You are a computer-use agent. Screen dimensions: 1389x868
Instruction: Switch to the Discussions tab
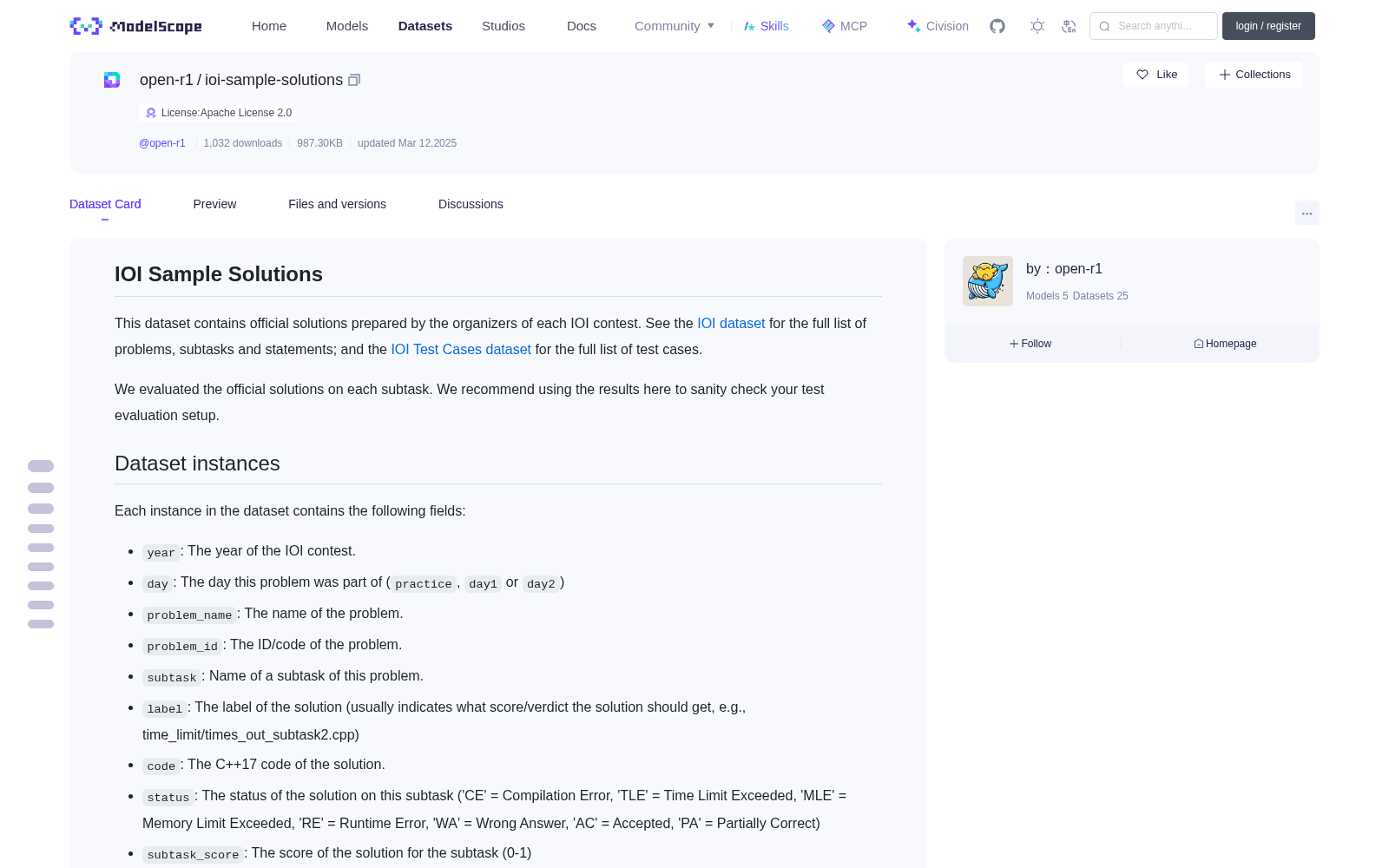click(471, 204)
